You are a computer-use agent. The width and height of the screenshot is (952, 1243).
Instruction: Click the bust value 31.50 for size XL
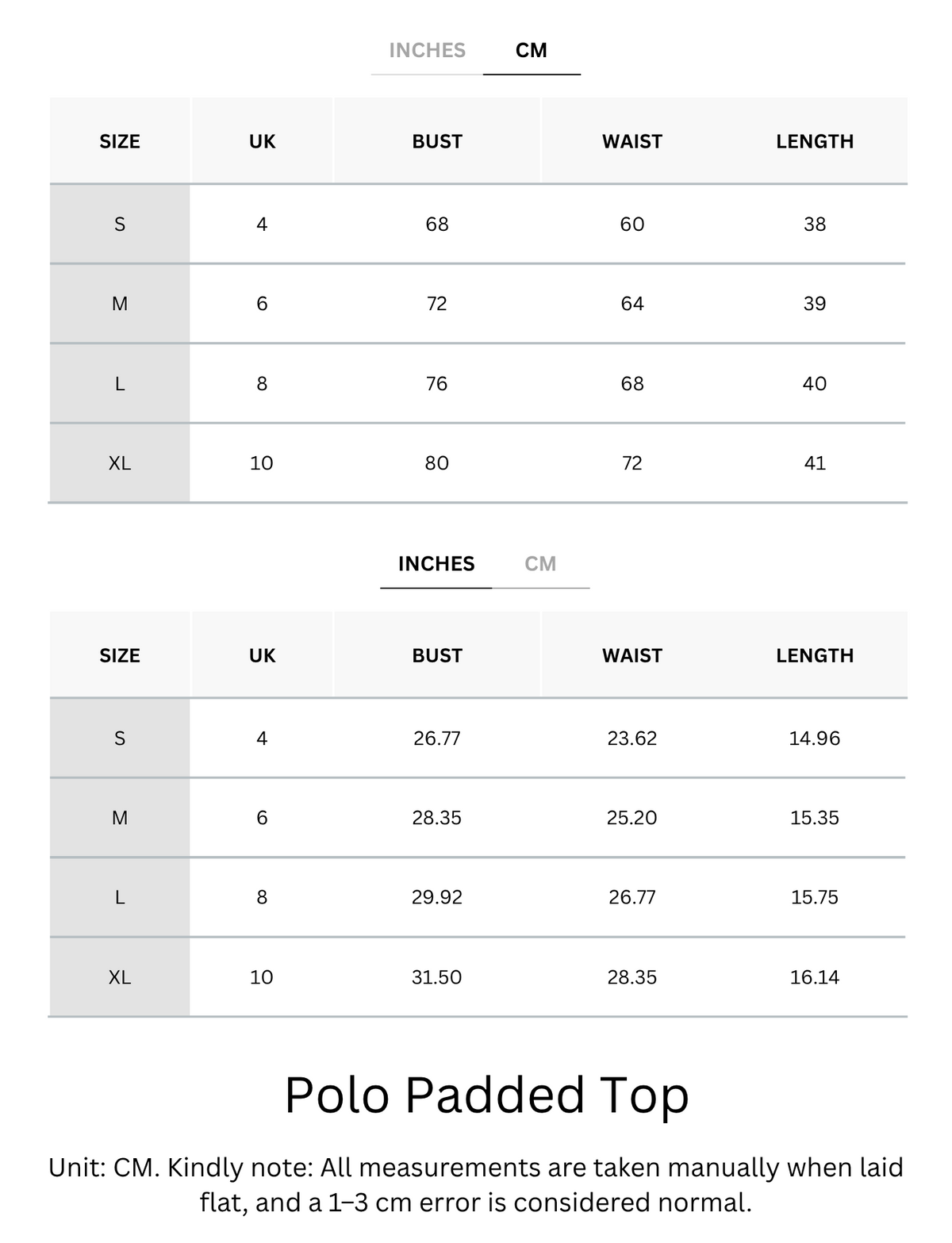pos(437,977)
